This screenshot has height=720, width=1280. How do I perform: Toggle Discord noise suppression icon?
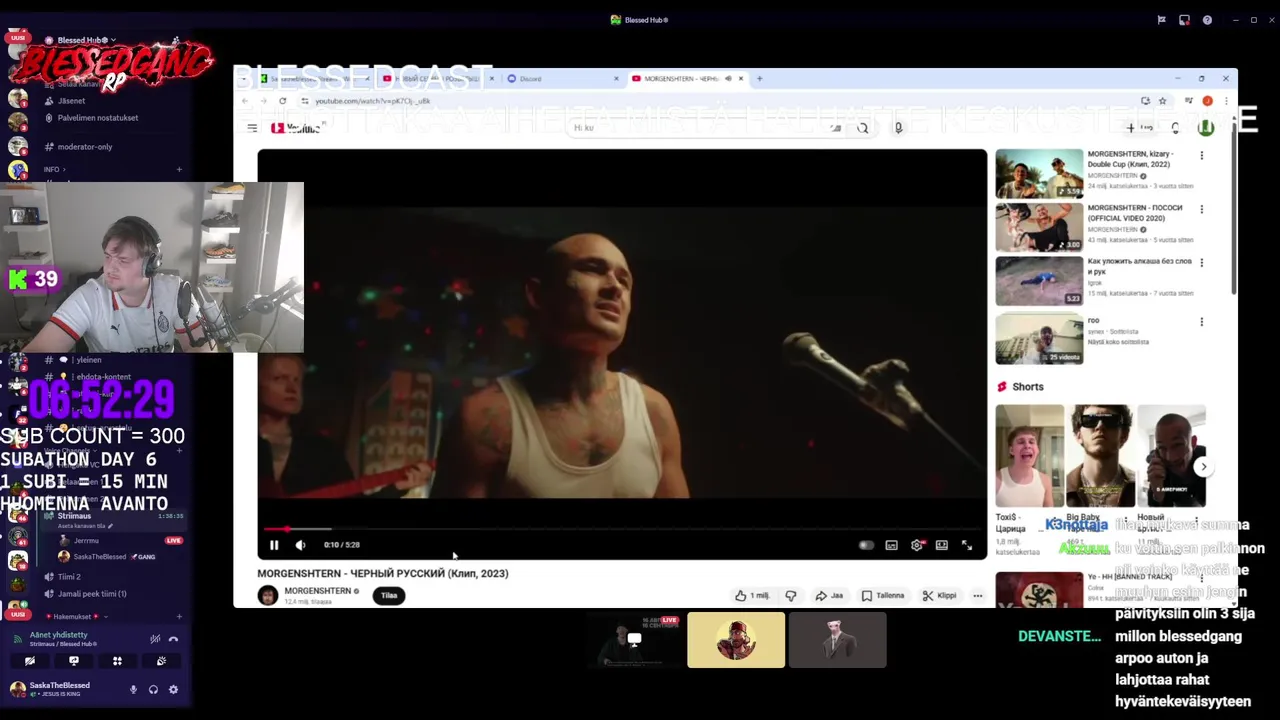[155, 639]
